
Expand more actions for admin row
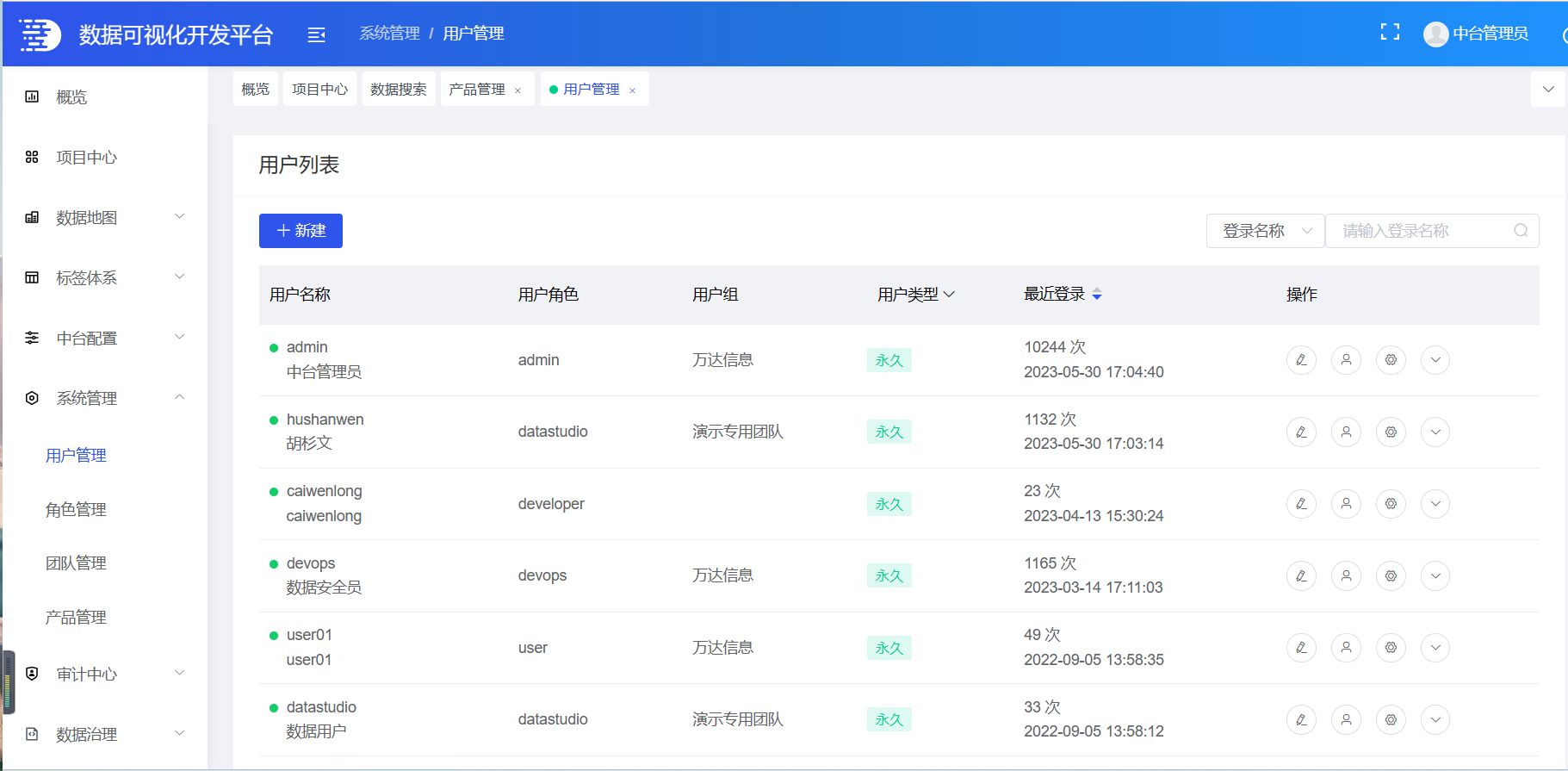point(1435,360)
